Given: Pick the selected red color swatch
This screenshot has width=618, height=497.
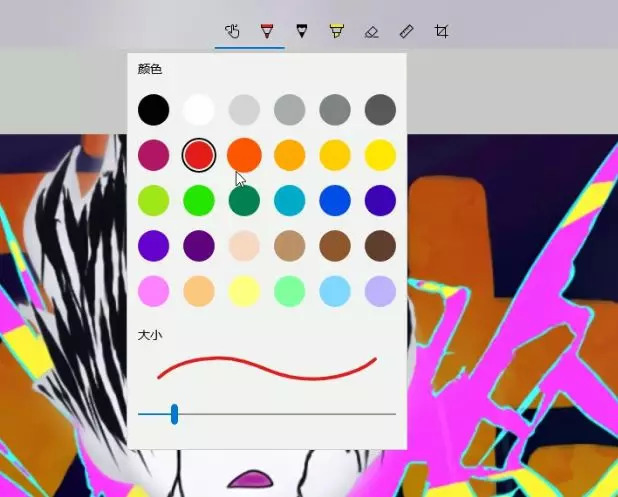Looking at the screenshot, I should point(199,155).
